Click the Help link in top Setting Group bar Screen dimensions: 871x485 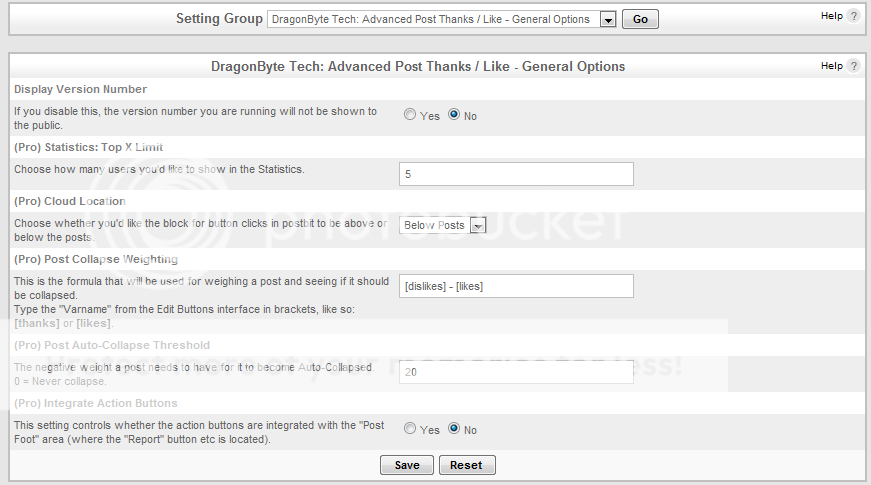(832, 16)
